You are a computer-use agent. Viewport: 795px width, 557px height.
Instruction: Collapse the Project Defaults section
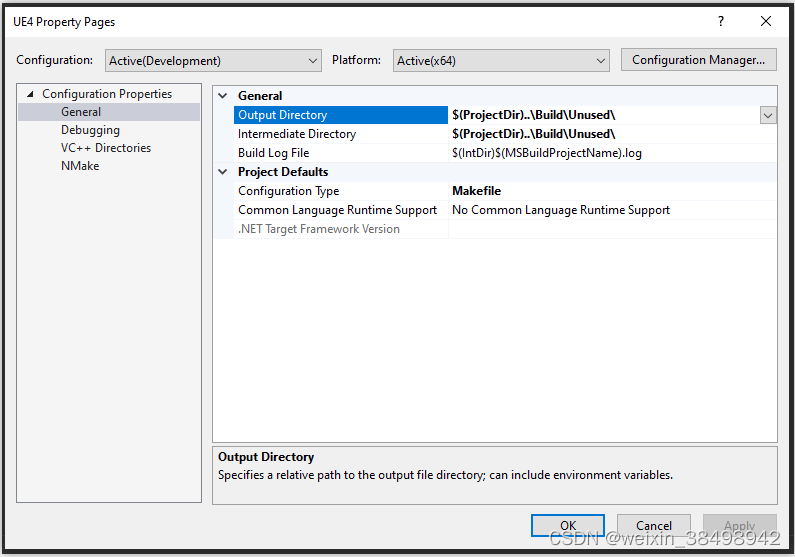(223, 172)
